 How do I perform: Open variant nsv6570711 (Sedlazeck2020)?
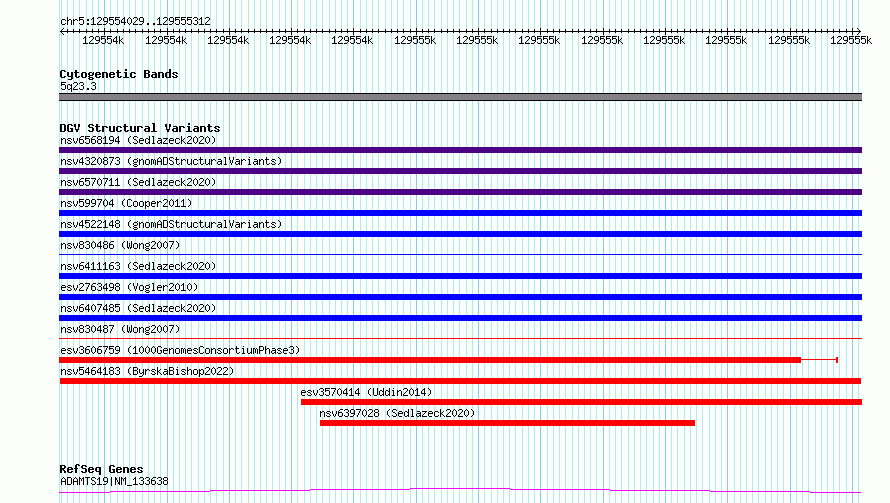[x=460, y=192]
